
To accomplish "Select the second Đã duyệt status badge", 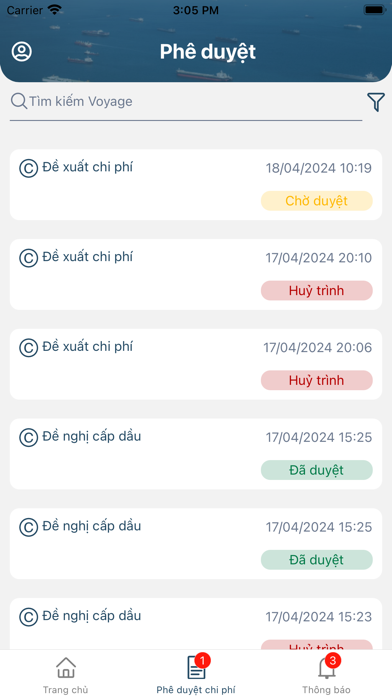I will pyautogui.click(x=317, y=559).
